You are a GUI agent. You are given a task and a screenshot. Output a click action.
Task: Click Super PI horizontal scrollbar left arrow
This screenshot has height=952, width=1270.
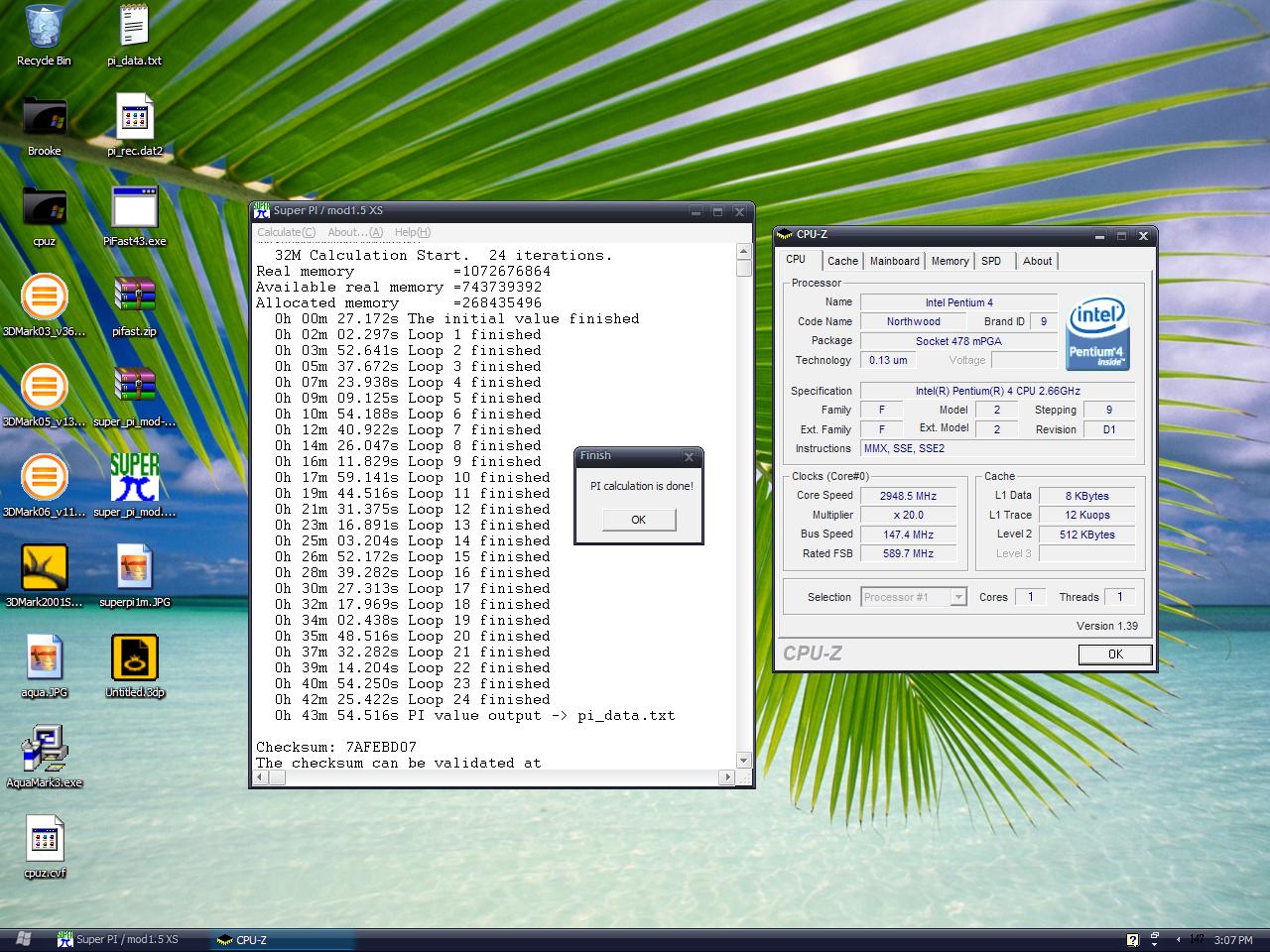tap(262, 778)
